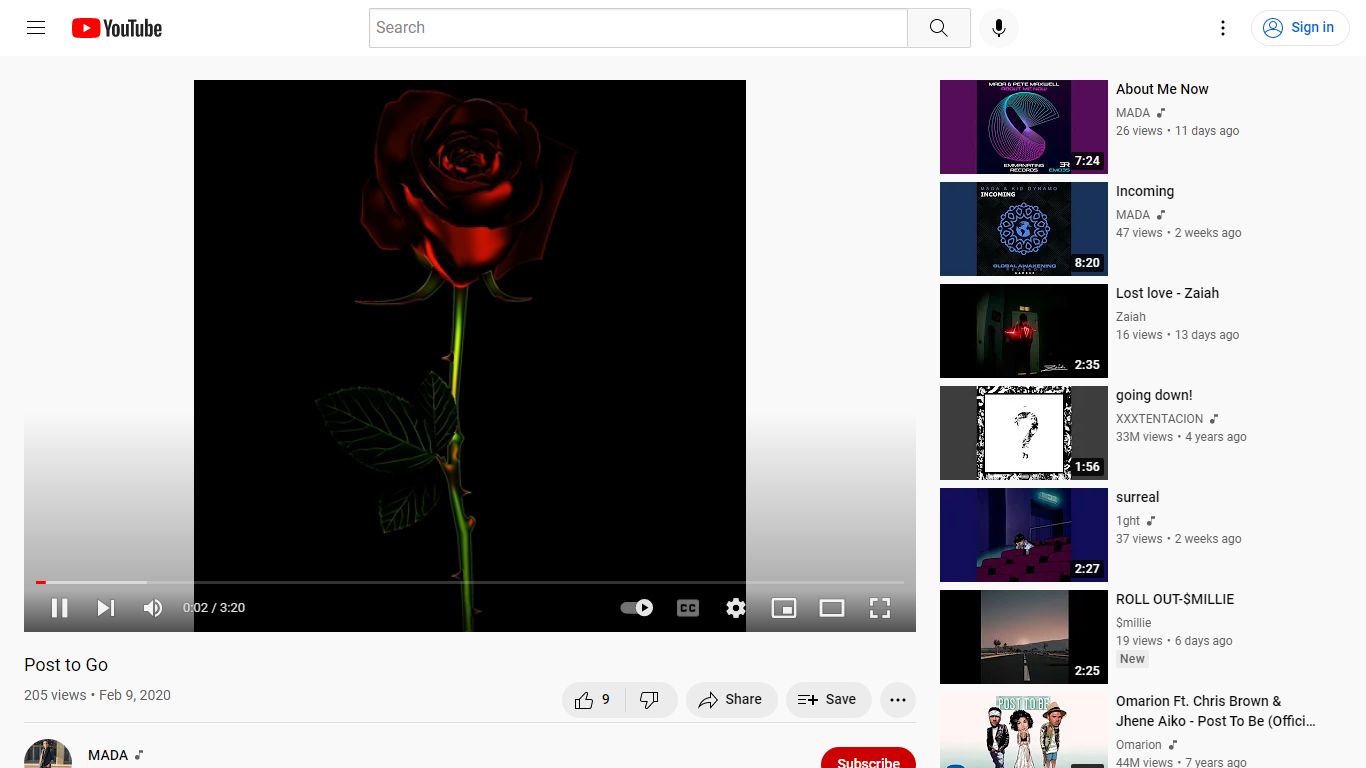Sign in to YouTube

click(1299, 28)
